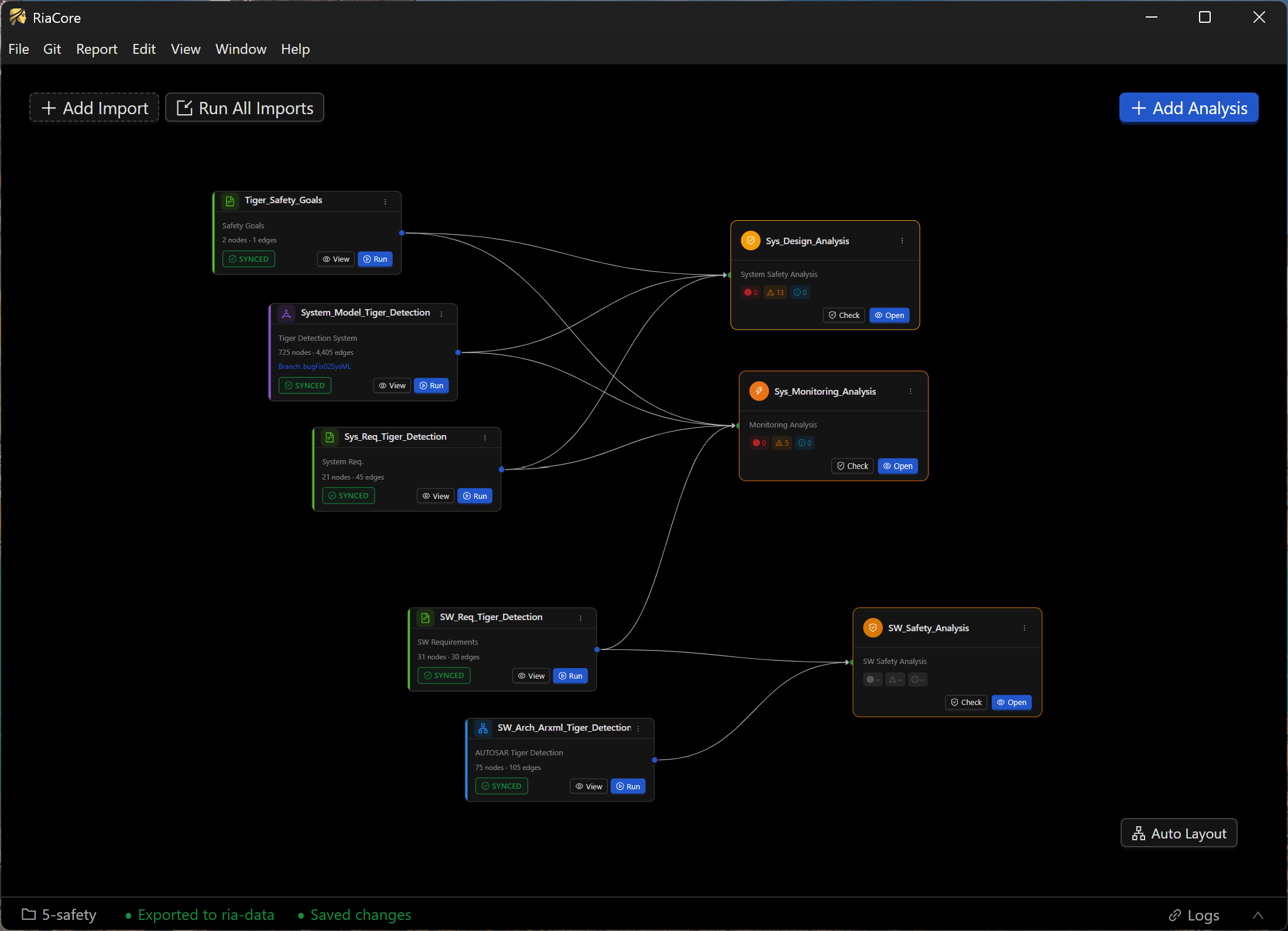
Task: Open the SW_Safety_Analysis options menu
Action: (1025, 628)
